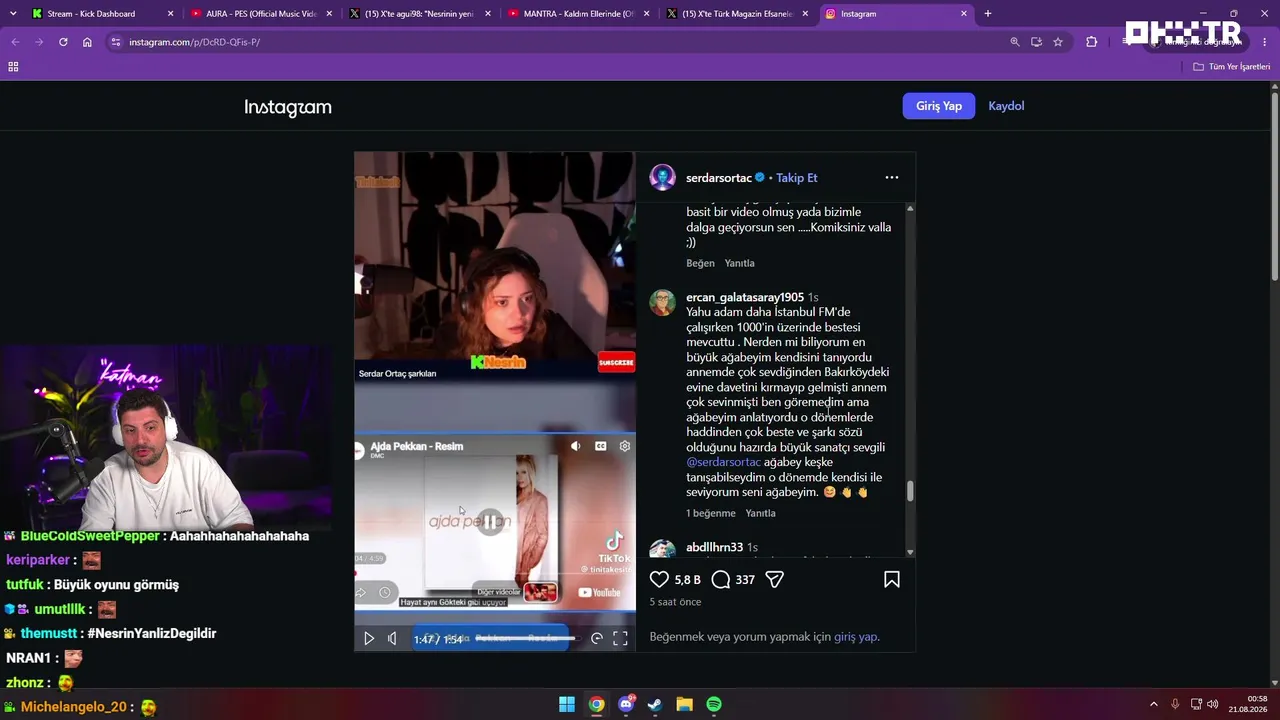Open Steam from the taskbar
The height and width of the screenshot is (720, 1280).
tap(655, 704)
